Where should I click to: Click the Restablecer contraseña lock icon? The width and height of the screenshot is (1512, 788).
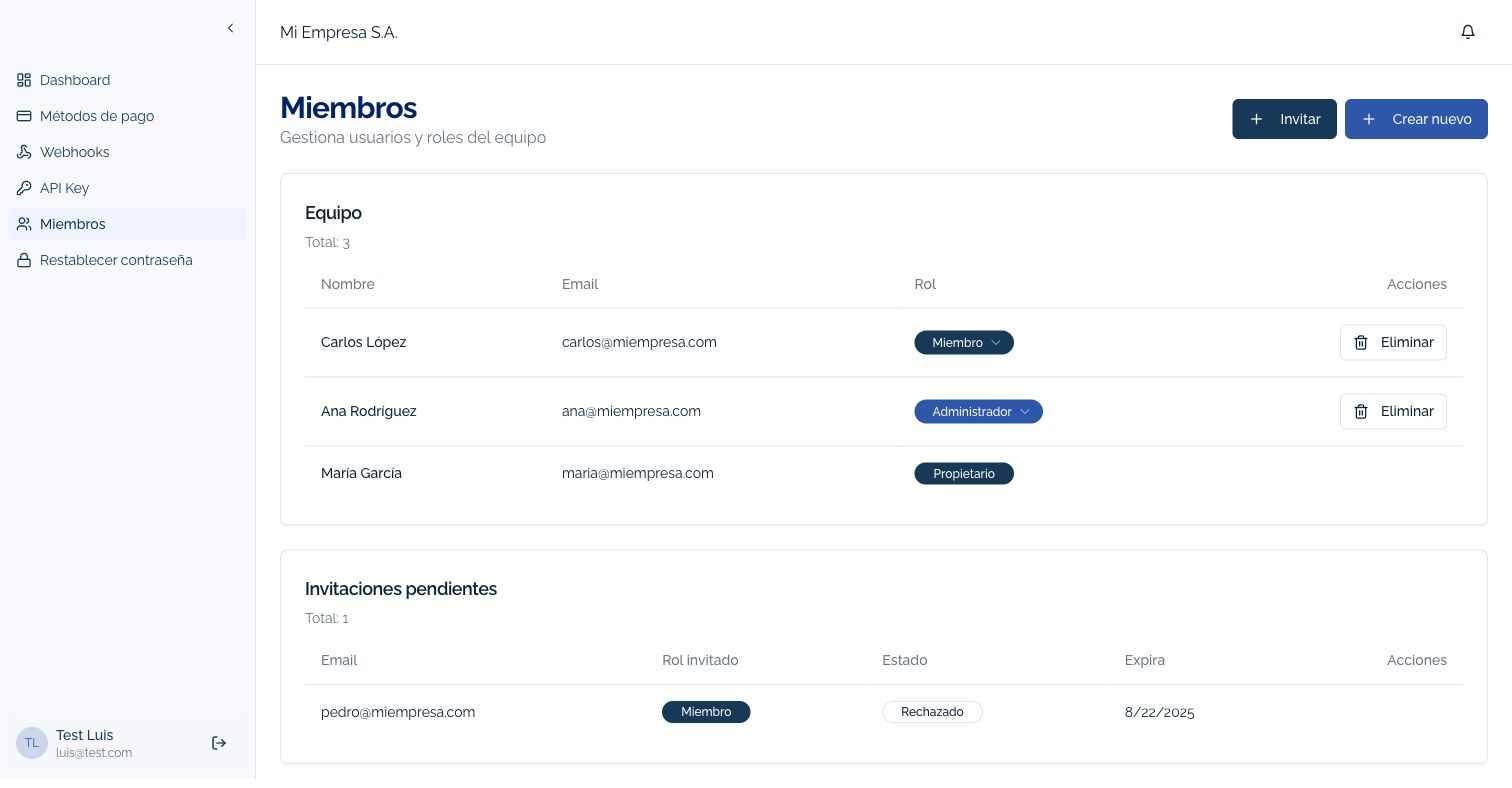click(x=23, y=260)
